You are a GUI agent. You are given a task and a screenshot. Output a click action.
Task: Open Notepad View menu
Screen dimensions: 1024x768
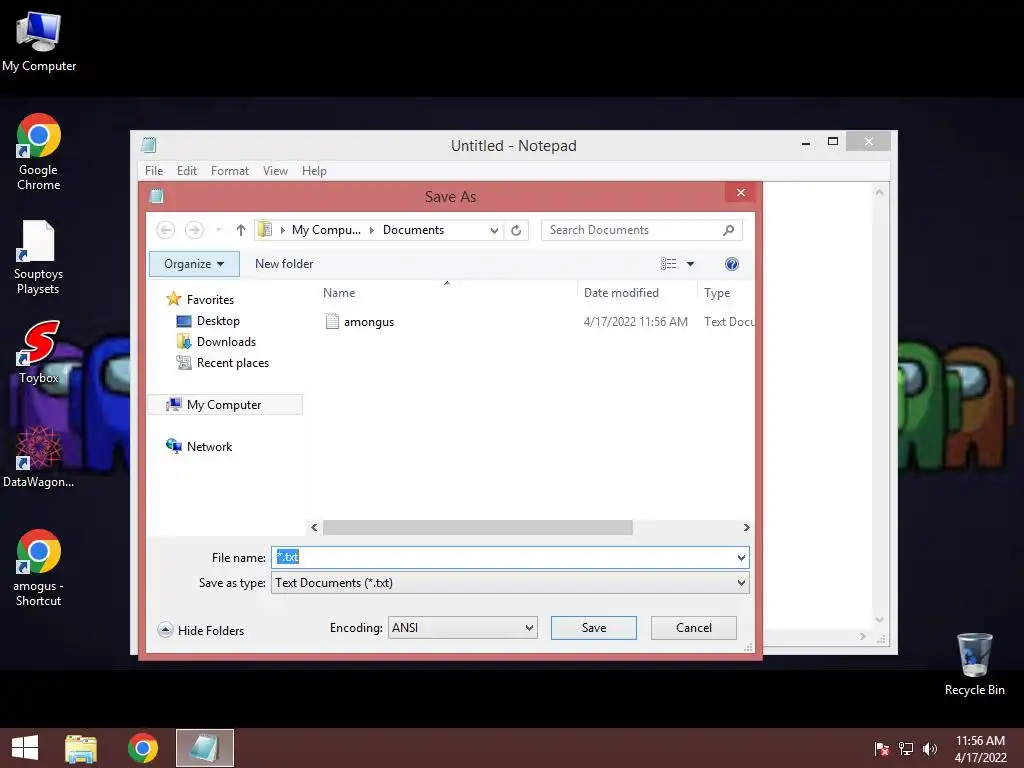point(275,170)
